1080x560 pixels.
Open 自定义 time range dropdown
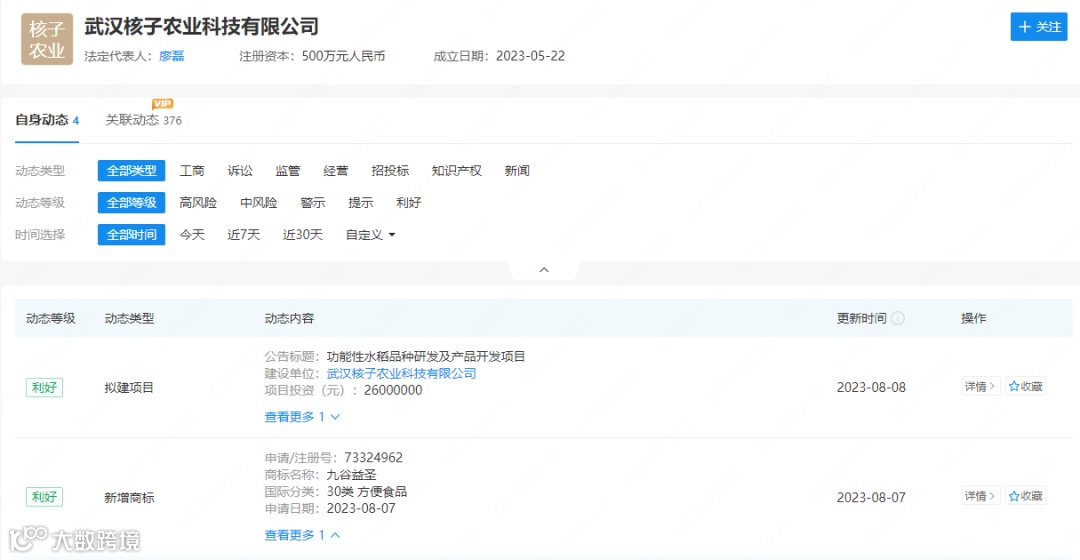[x=371, y=235]
